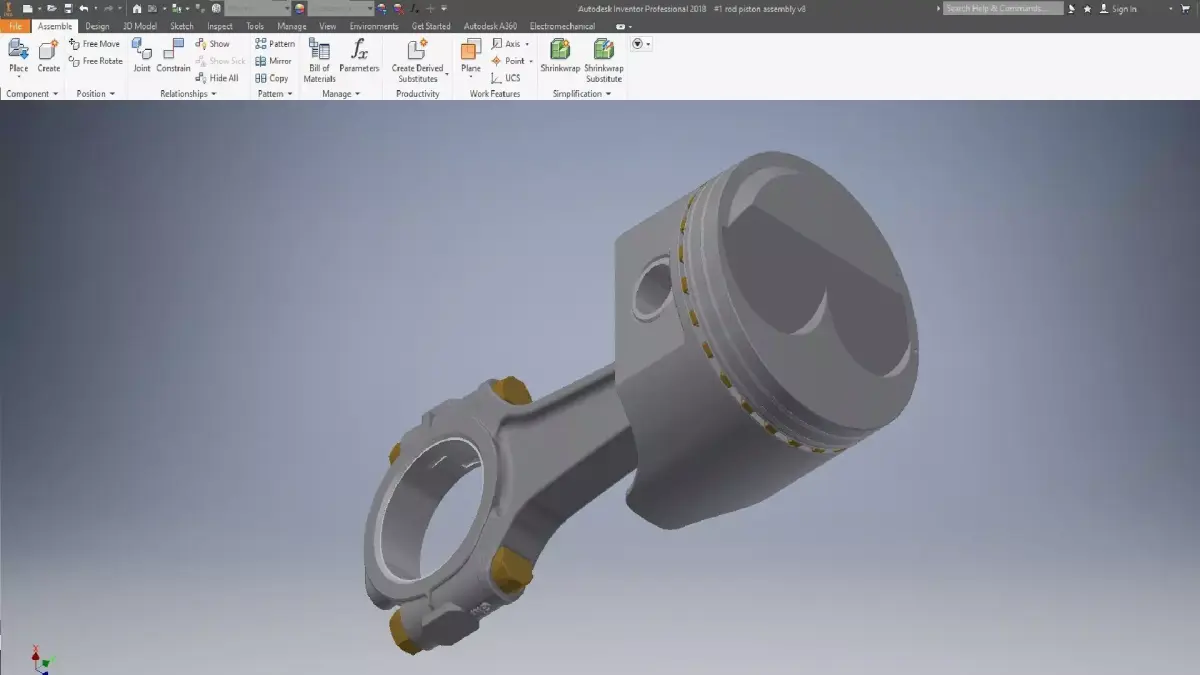Click the Mirror components tool
Viewport: 1200px width, 675px height.
tap(273, 61)
